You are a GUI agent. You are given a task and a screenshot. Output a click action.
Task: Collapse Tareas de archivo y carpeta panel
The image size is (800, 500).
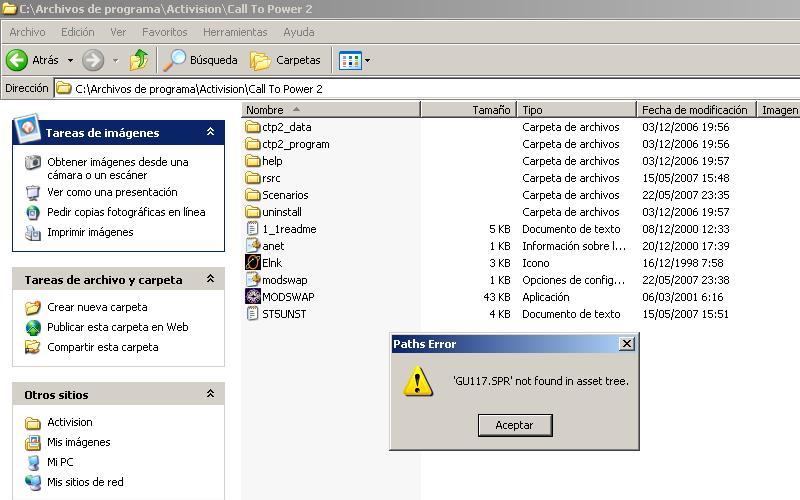pyautogui.click(x=210, y=280)
